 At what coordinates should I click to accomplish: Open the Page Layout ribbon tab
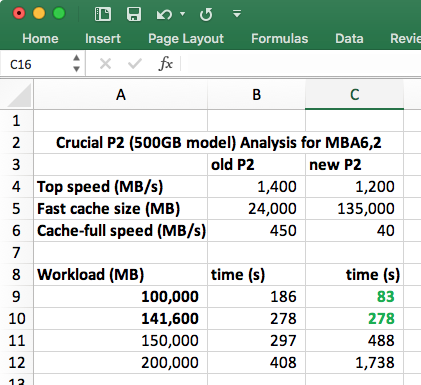186,39
